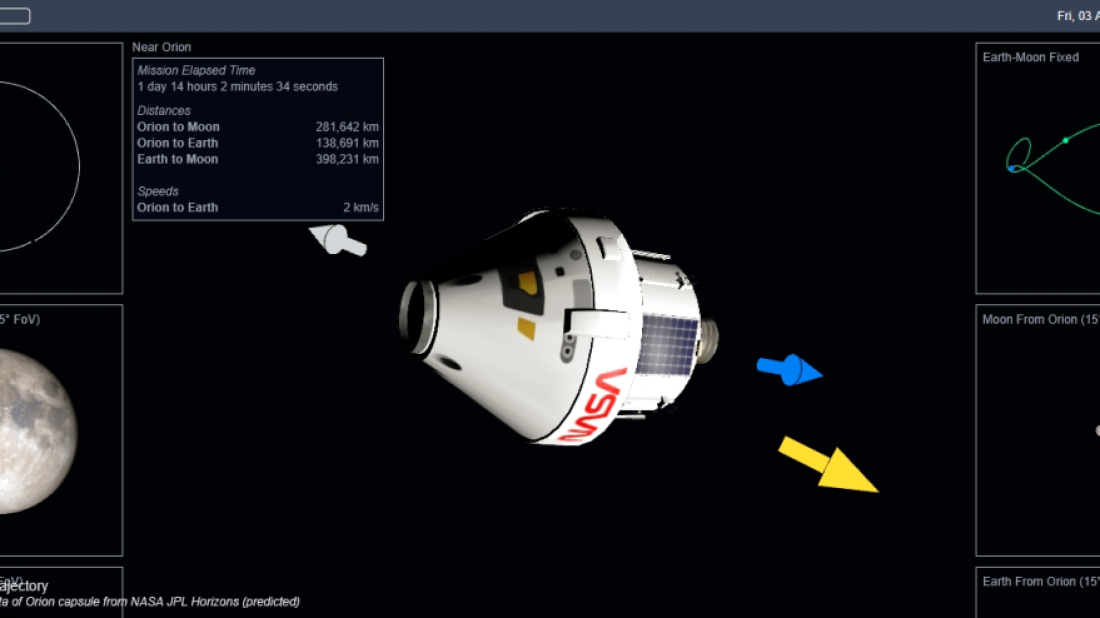Click the '2 km/s' speed value
The height and width of the screenshot is (618, 1100).
(361, 208)
